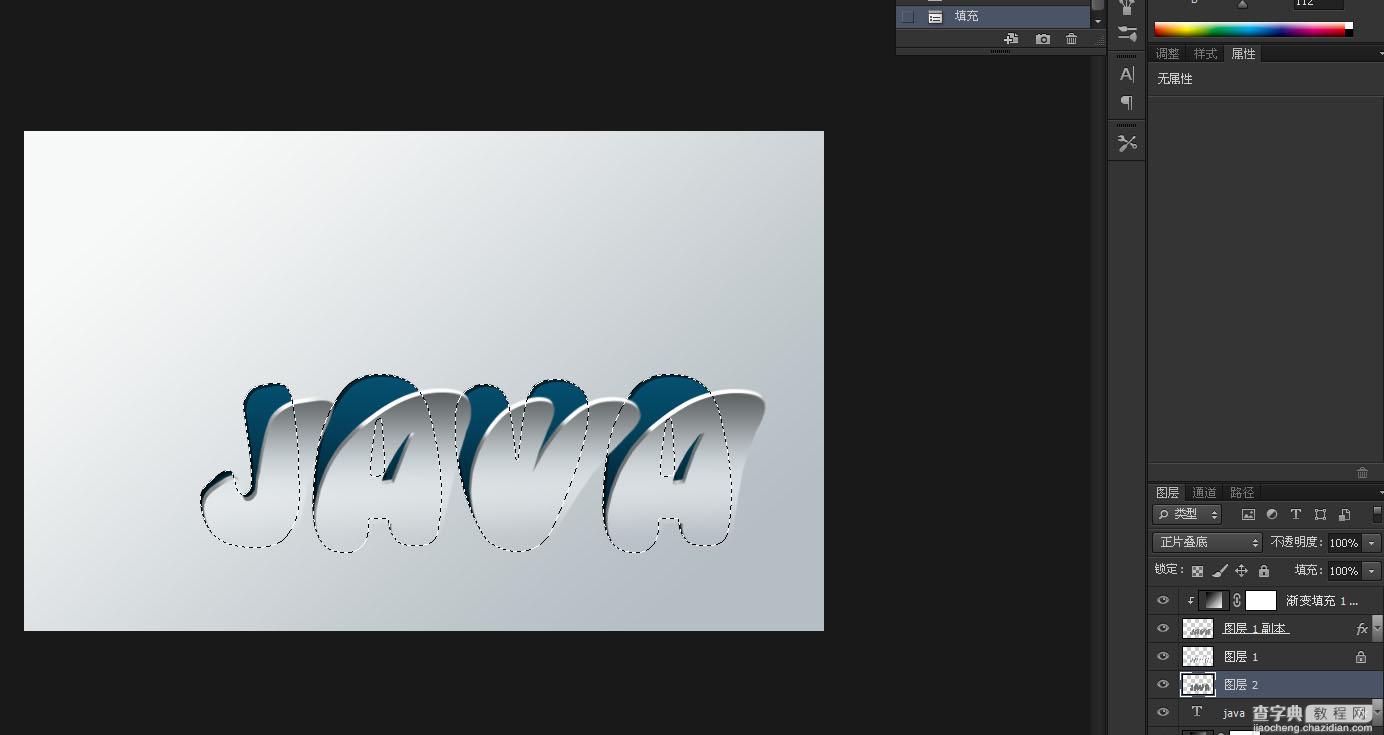1384x735 pixels.
Task: Filter layers by adjustment layers icon
Action: (1272, 514)
